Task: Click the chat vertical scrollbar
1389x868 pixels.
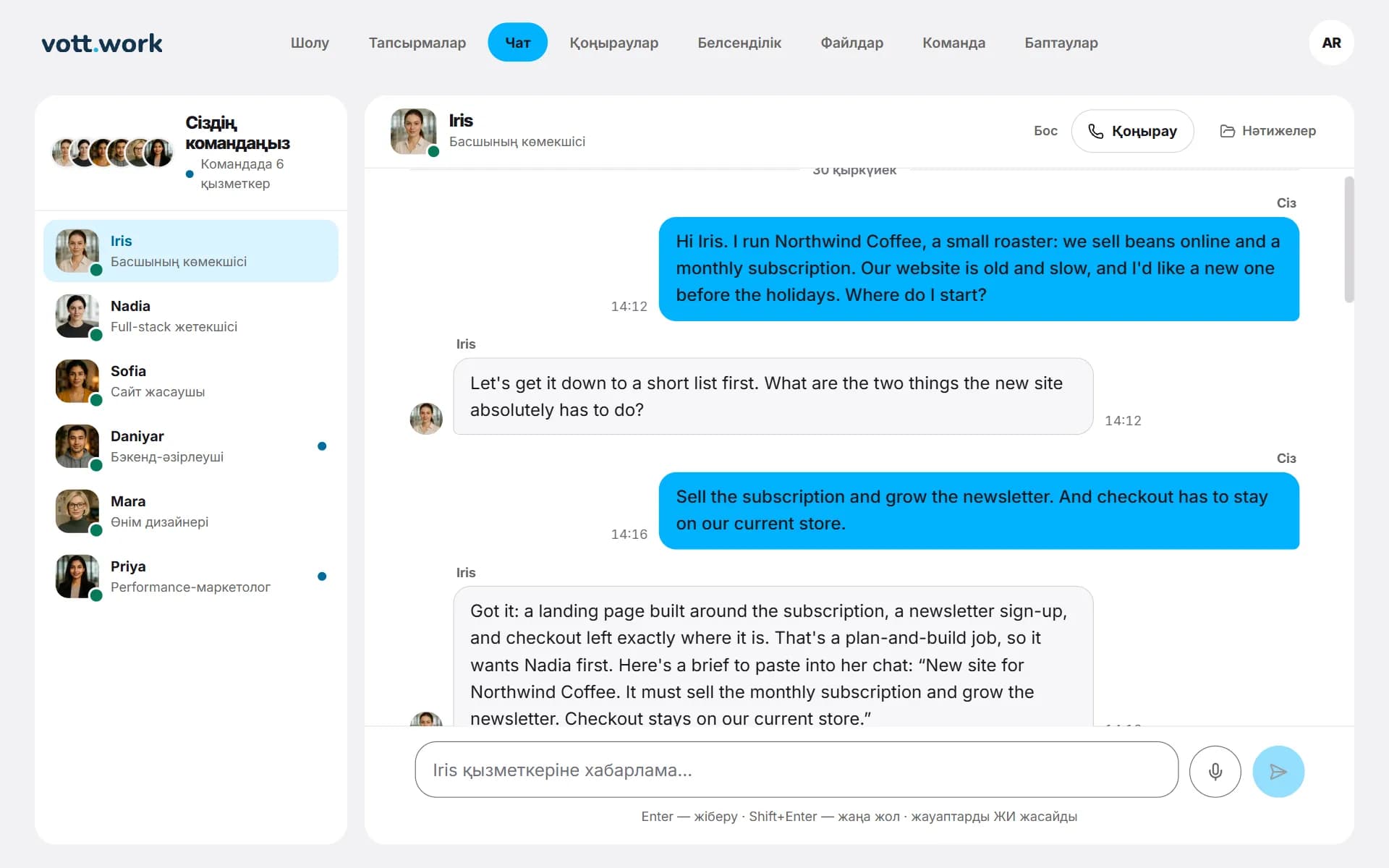Action: [1349, 239]
